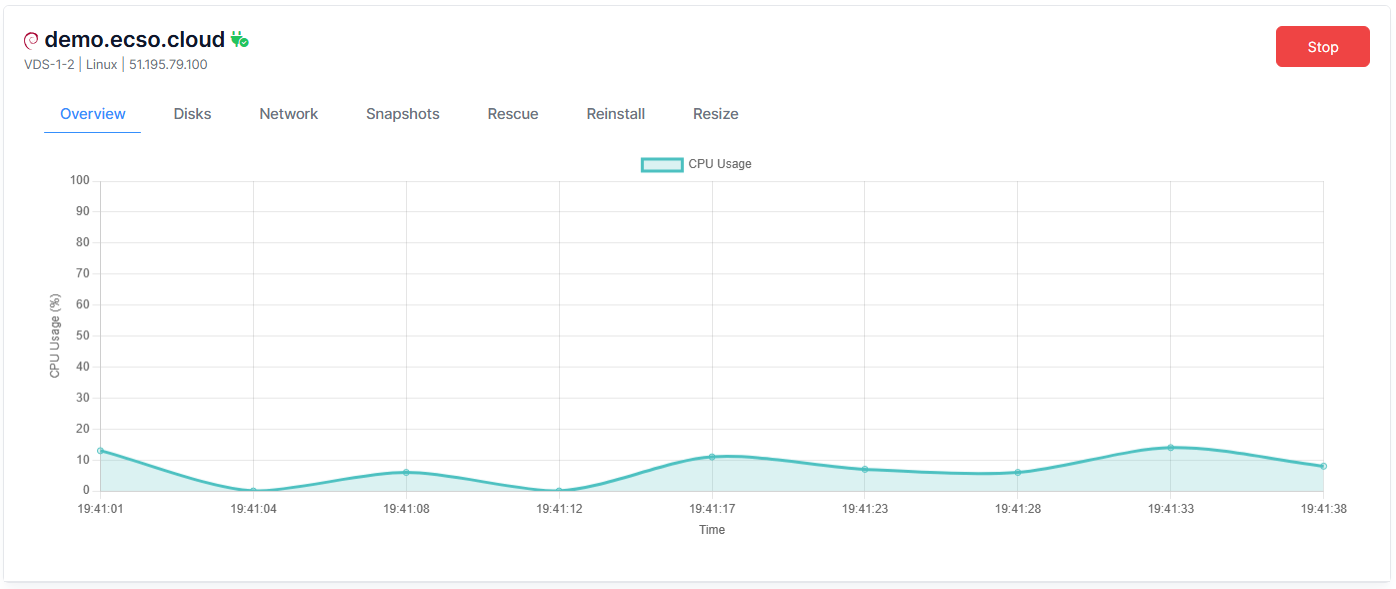Viewport: 1396px width, 589px height.
Task: Click the last data point at 19:41:38
Action: tap(1323, 466)
